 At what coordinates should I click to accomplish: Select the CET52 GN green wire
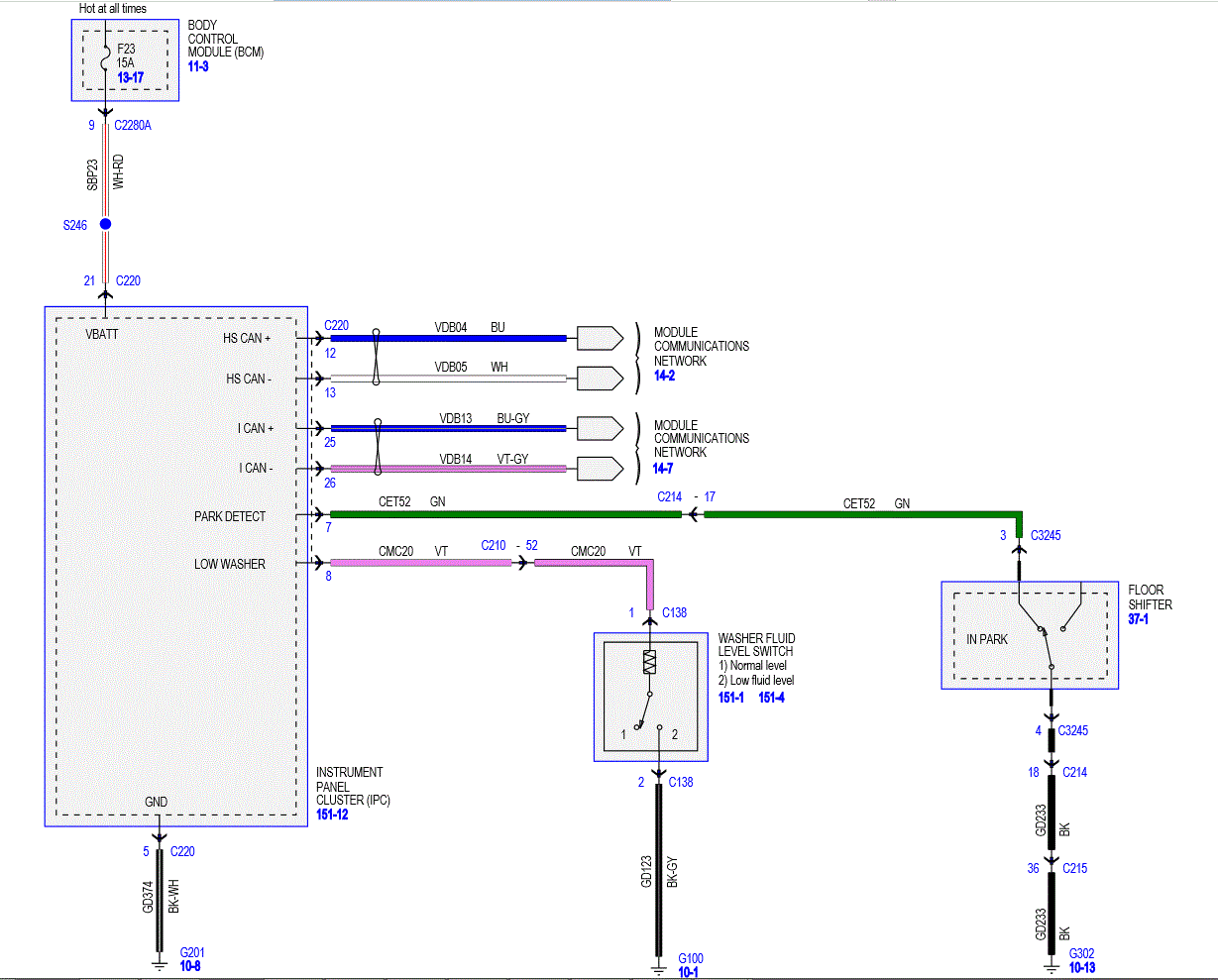pos(505,514)
